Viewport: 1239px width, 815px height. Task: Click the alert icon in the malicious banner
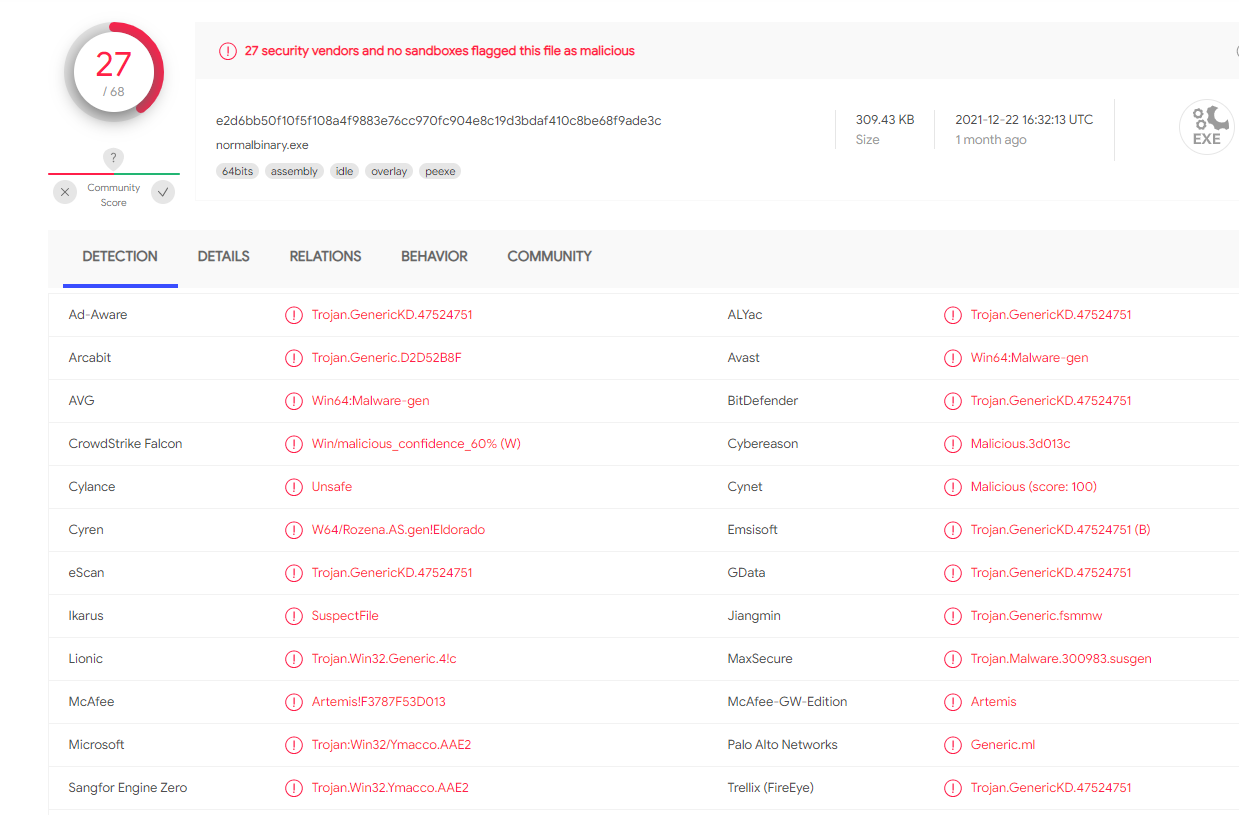tap(228, 51)
